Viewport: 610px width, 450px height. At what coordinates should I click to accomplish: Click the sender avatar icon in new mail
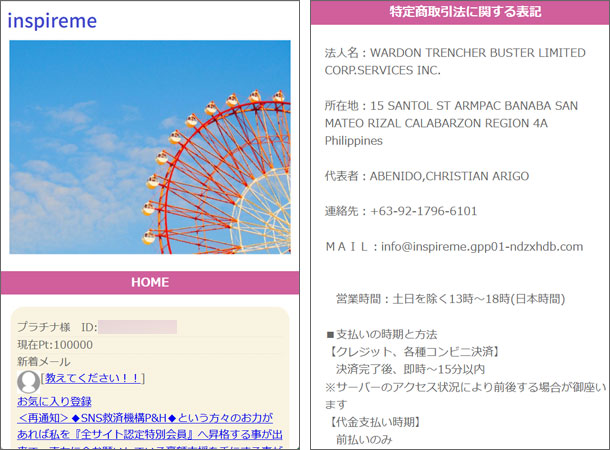pos(28,381)
